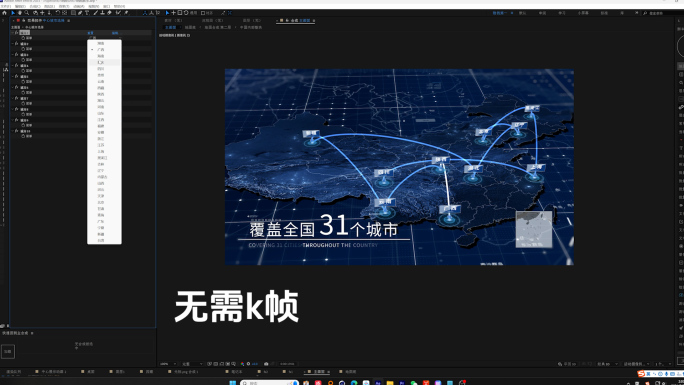Select the Rotation tool
The width and height of the screenshot is (684, 385).
point(58,13)
